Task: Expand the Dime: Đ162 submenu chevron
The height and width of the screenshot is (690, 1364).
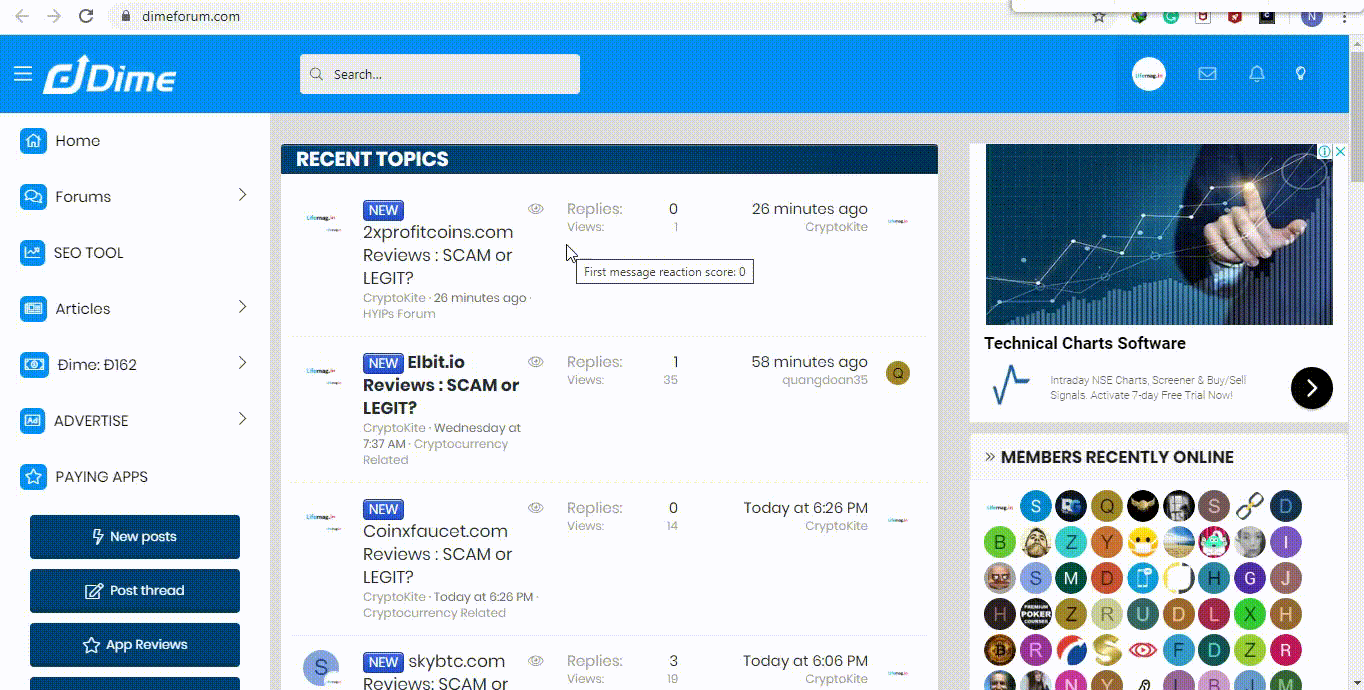Action: pos(242,363)
